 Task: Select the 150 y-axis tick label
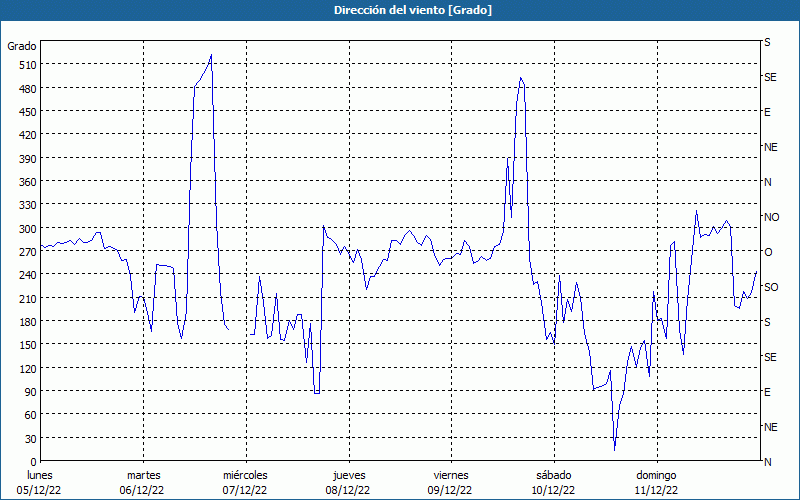(28, 345)
